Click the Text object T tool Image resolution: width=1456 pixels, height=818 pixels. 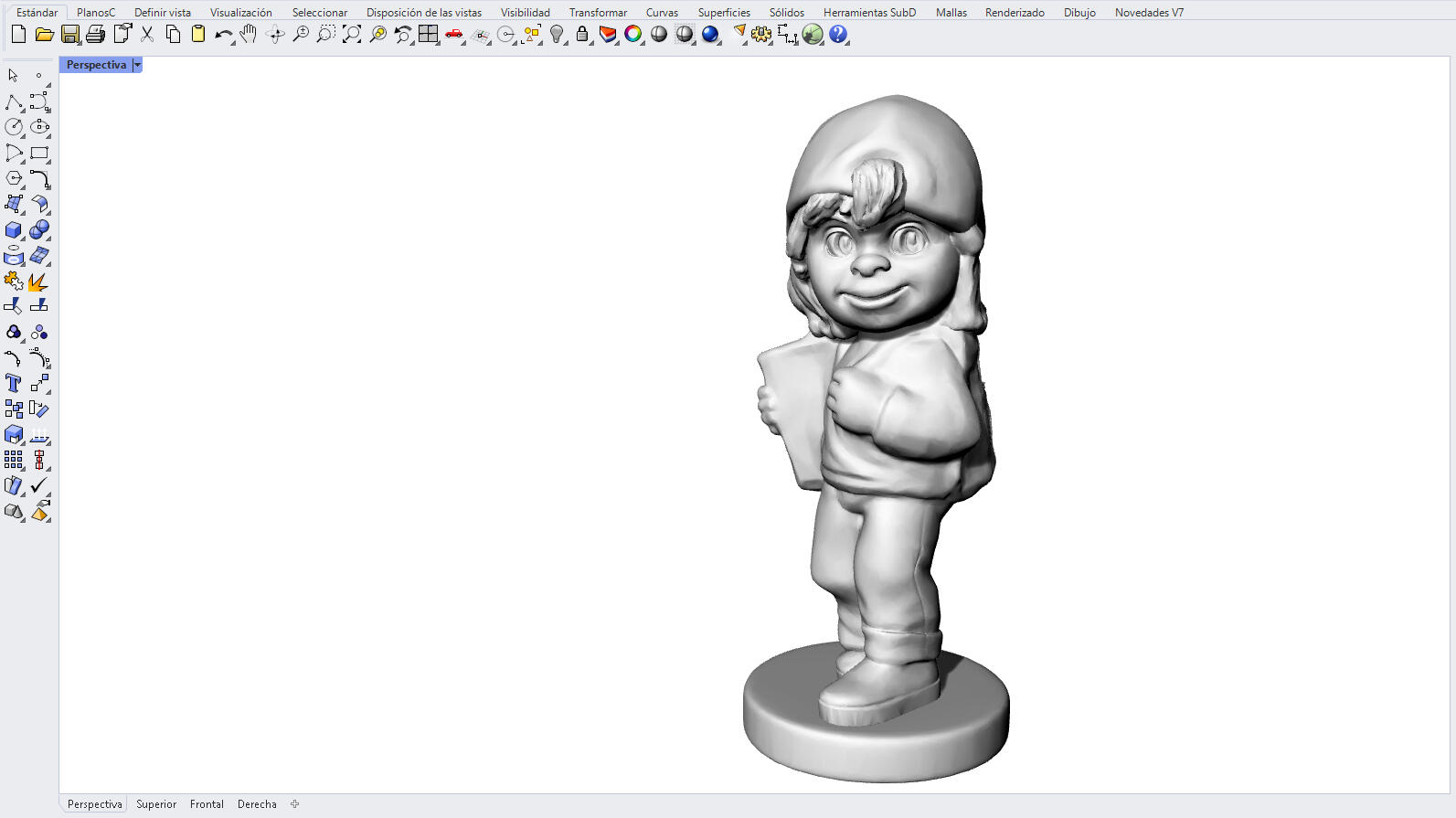coord(14,383)
